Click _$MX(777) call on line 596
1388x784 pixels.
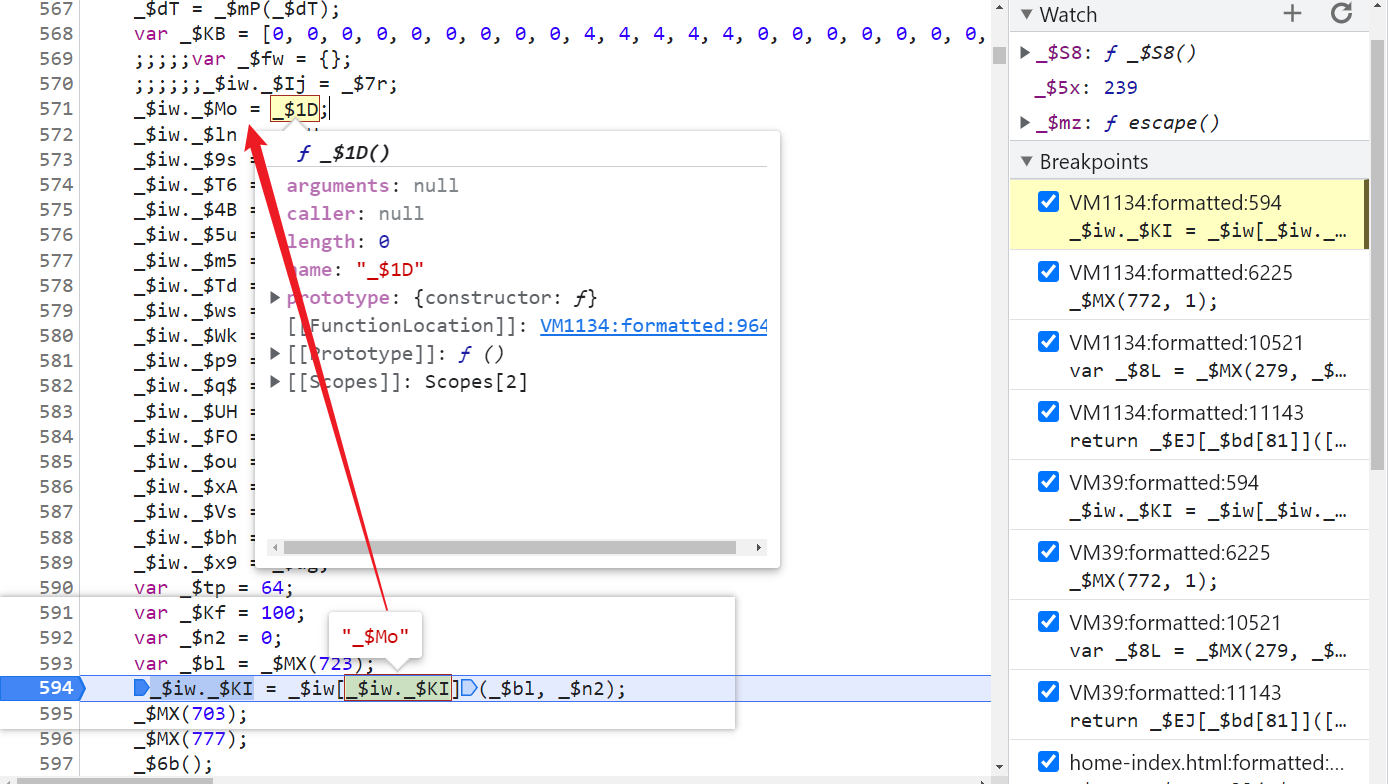pyautogui.click(x=190, y=739)
